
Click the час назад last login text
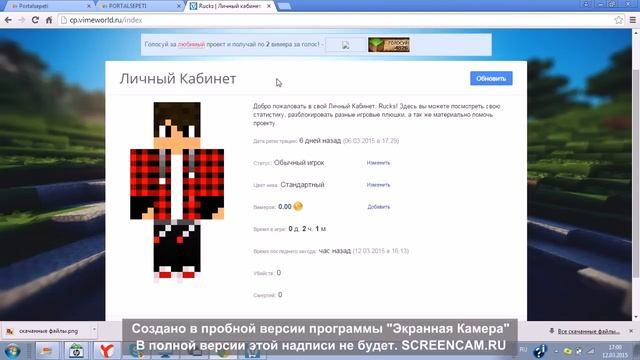pyautogui.click(x=335, y=251)
